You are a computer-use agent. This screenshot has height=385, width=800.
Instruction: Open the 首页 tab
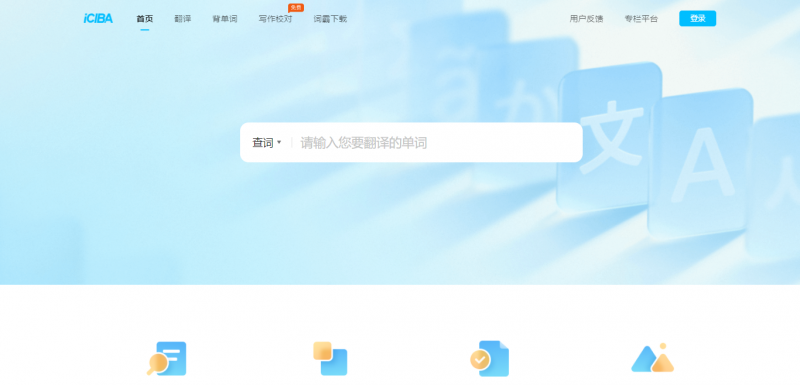(x=144, y=19)
